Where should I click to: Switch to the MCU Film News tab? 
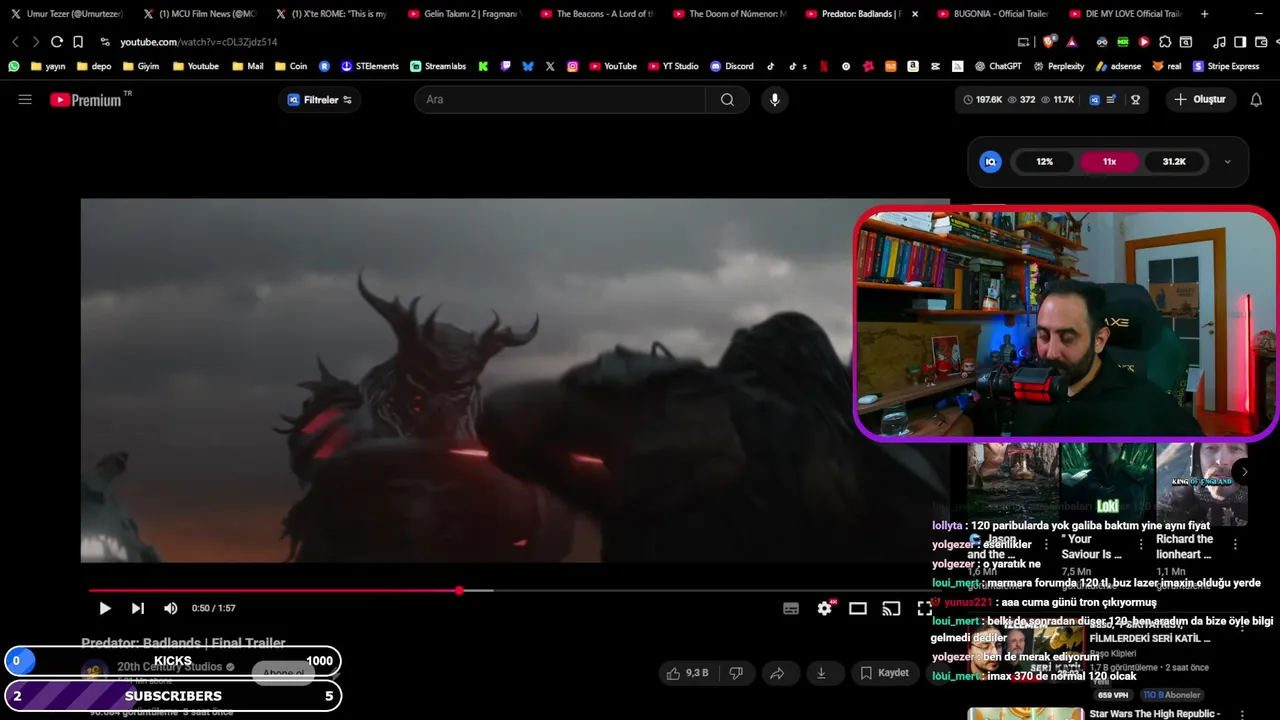point(200,14)
